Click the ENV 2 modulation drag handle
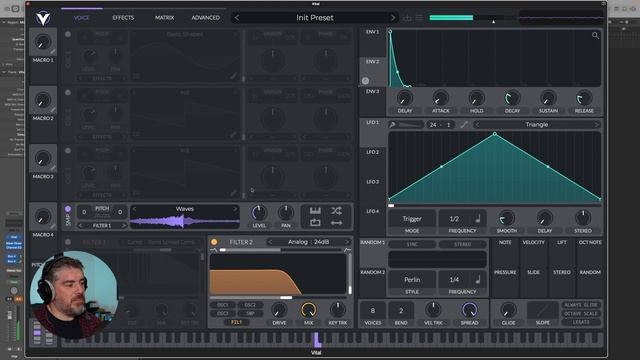Screen dimensions: 640x360 coord(365,81)
